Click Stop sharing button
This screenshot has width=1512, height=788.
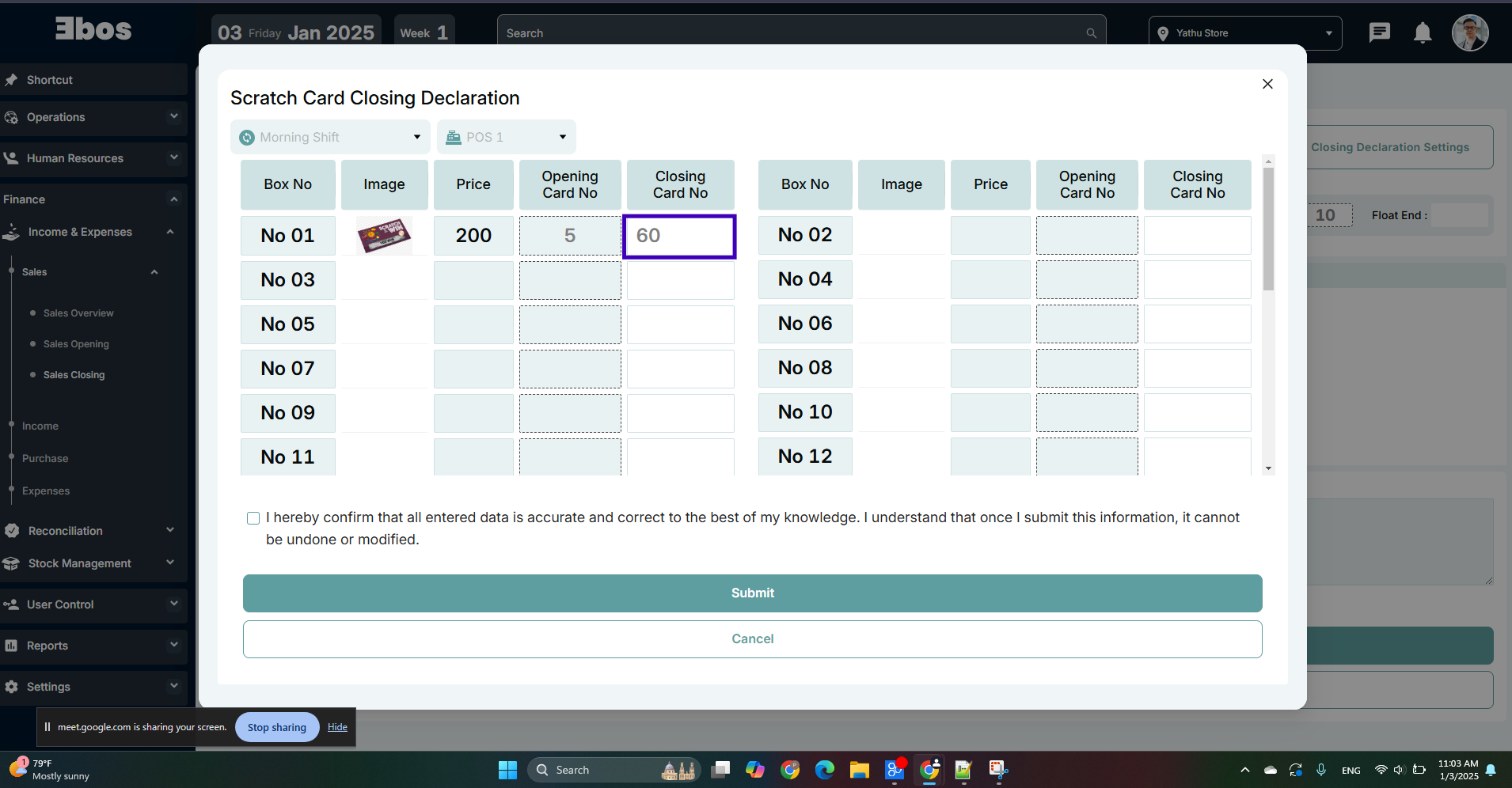click(x=277, y=727)
